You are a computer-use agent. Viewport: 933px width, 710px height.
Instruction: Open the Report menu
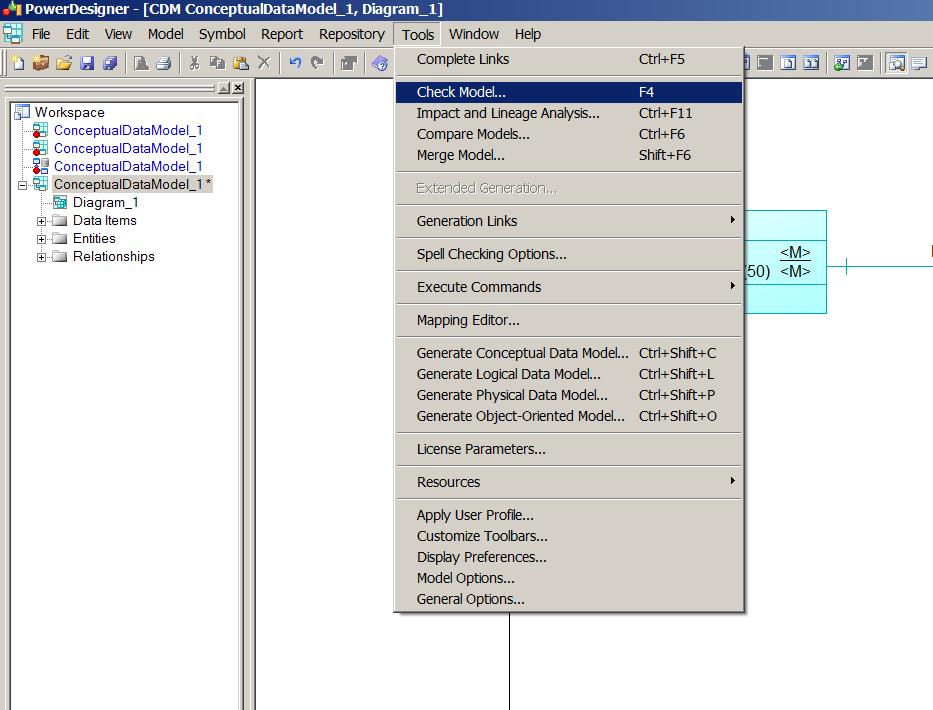point(282,34)
